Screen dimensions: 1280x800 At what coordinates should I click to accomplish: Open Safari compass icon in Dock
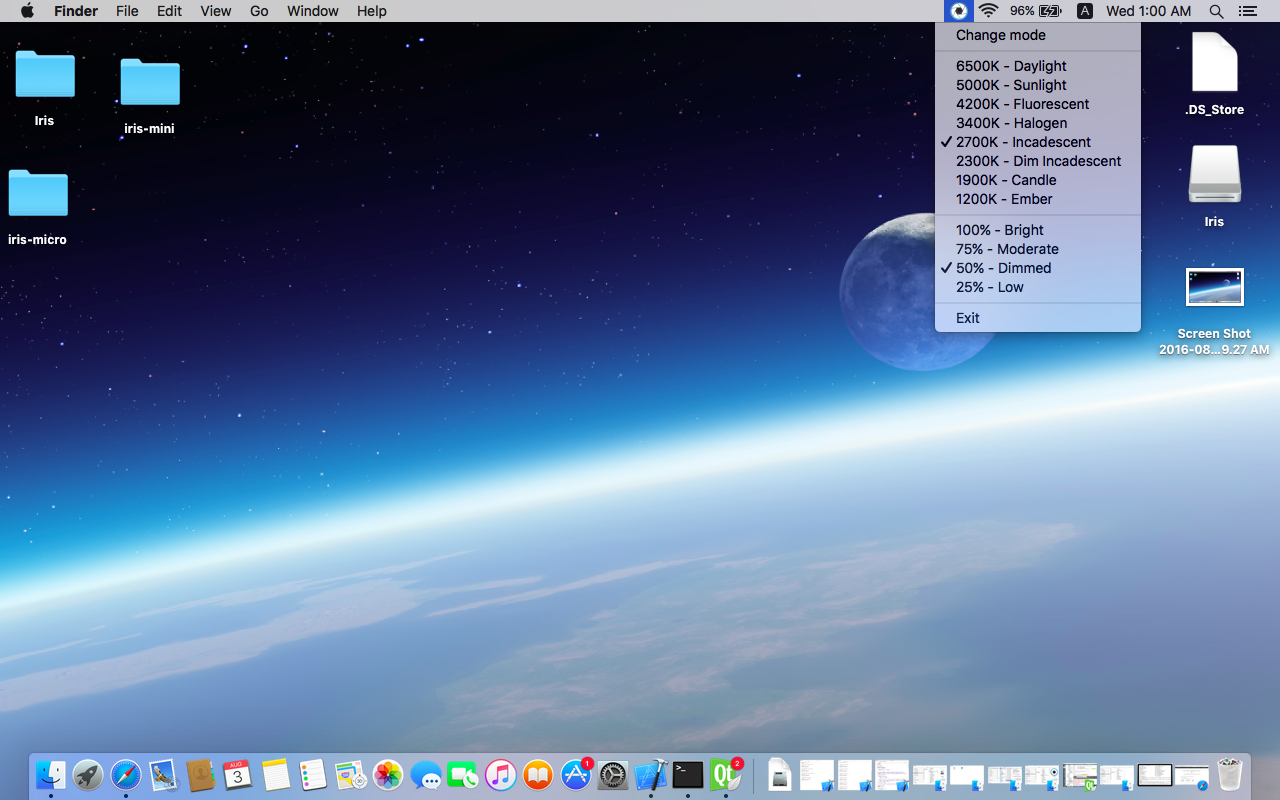pyautogui.click(x=126, y=775)
